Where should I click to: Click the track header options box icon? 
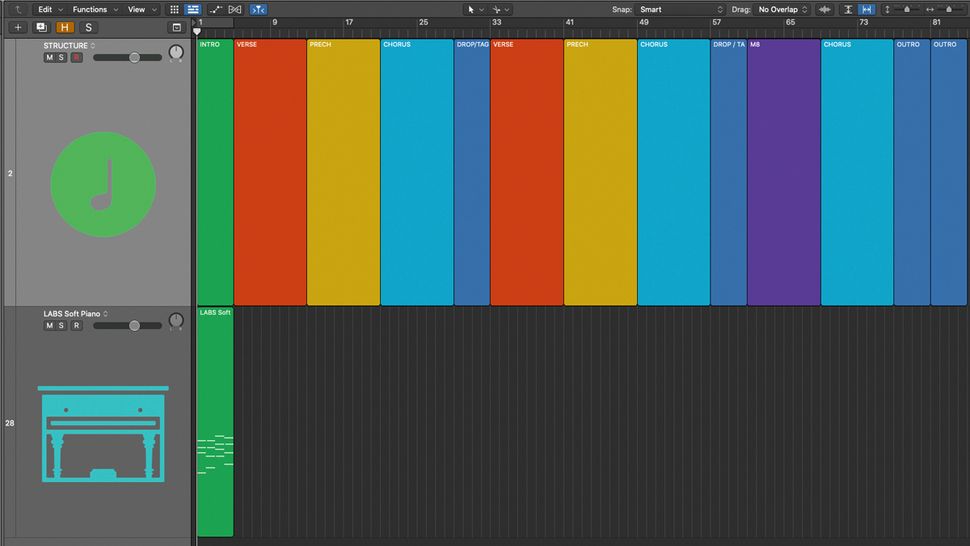[176, 27]
